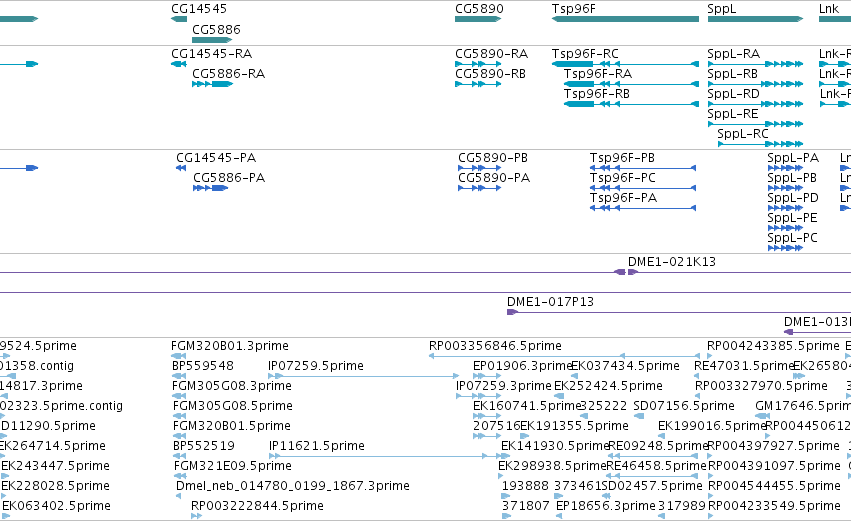Open protein CG14545-PA
The width and height of the screenshot is (851, 521).
(215, 158)
